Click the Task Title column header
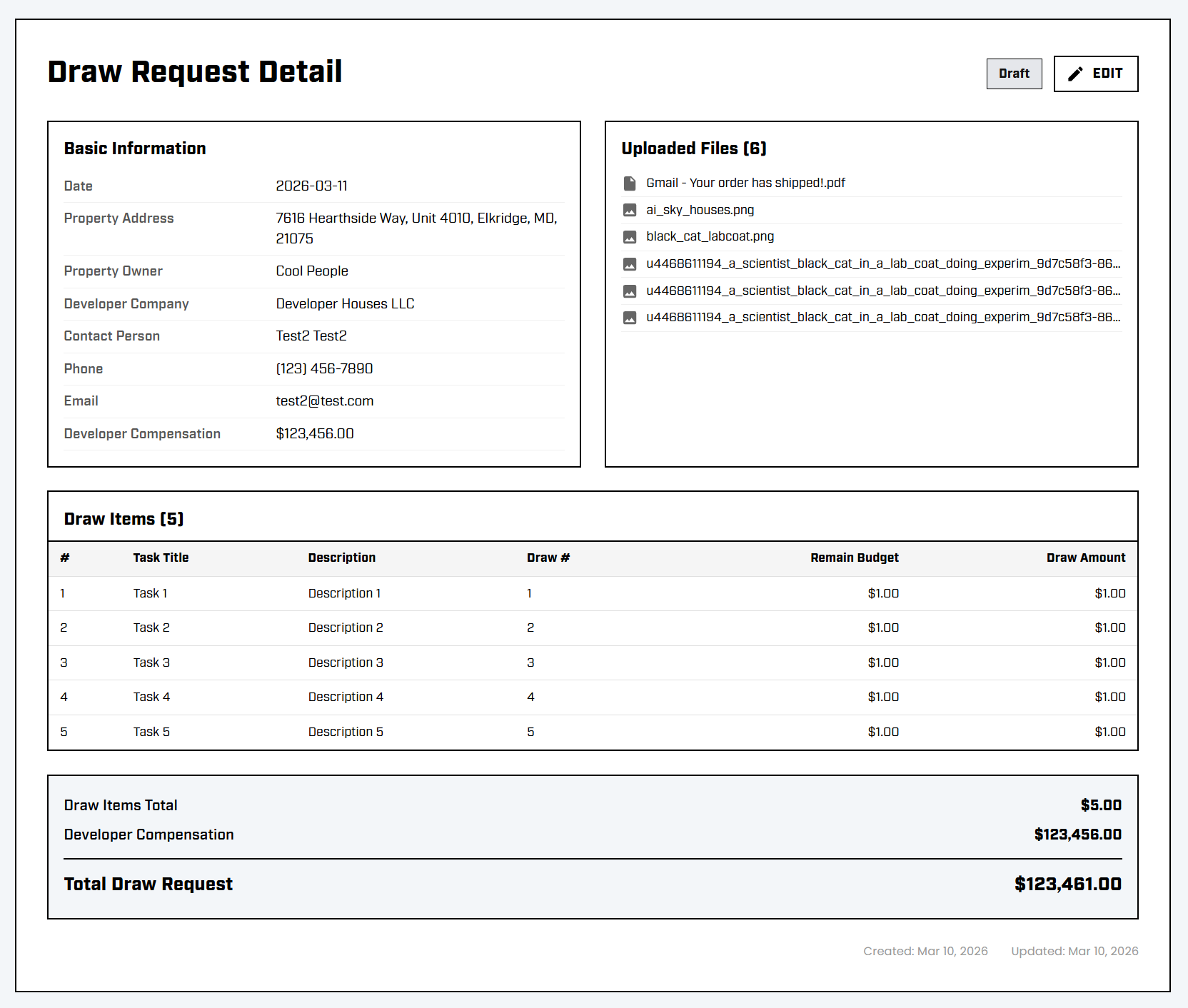 pyautogui.click(x=161, y=558)
